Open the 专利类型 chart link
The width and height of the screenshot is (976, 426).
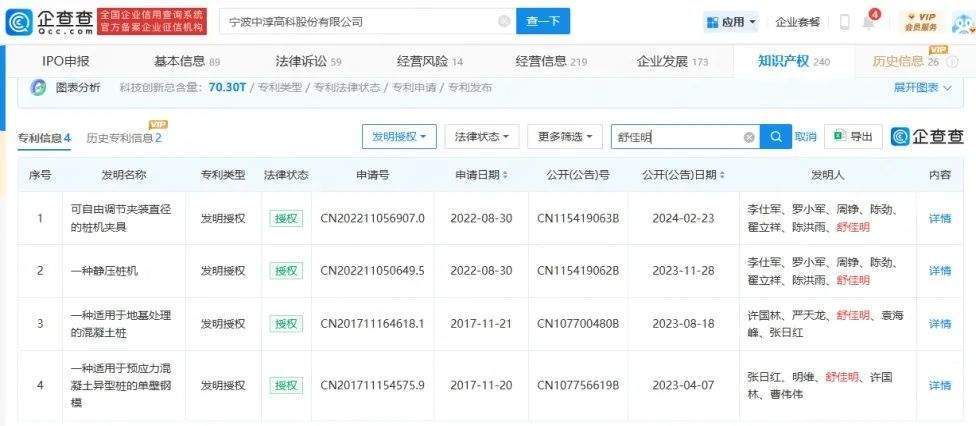(279, 88)
